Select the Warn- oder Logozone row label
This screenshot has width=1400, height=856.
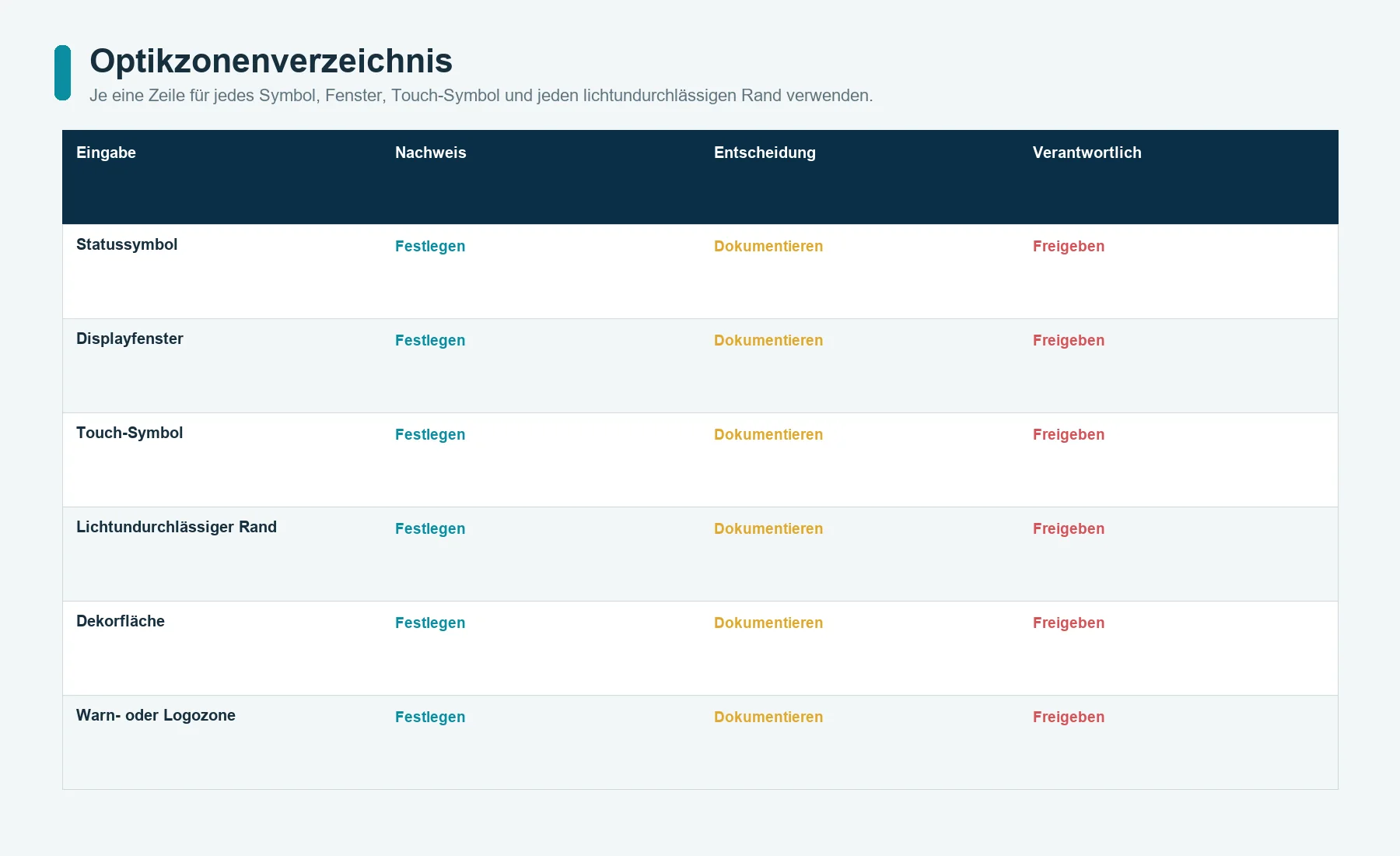pos(156,716)
